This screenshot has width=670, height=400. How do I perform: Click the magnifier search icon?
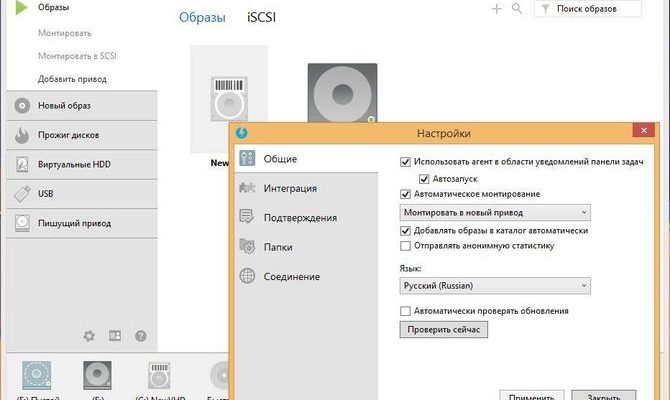click(x=517, y=9)
